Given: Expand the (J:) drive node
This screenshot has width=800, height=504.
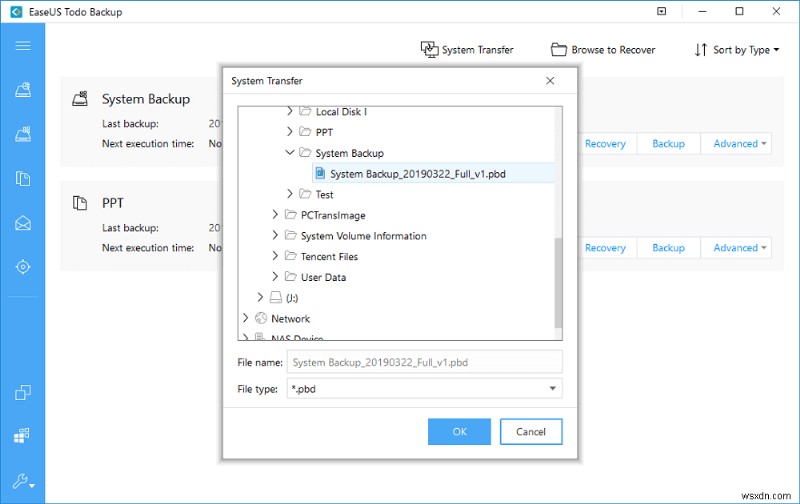Looking at the screenshot, I should (260, 297).
